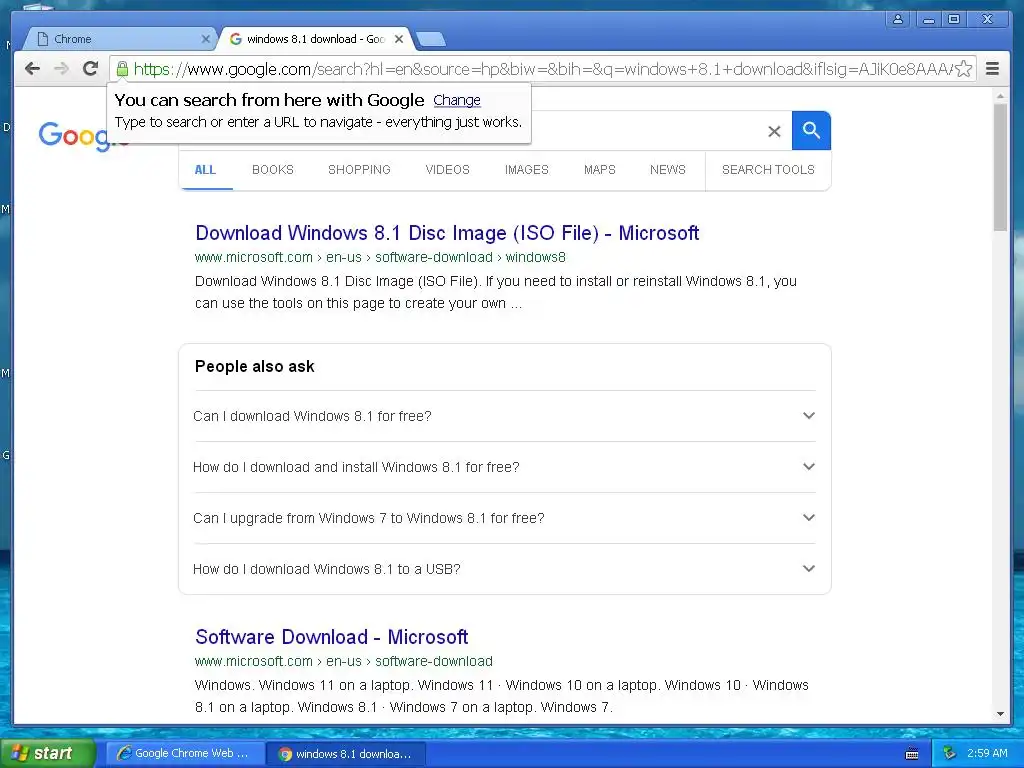Click the 2:59 AM clock
Image resolution: width=1024 pixels, height=768 pixels.
(987, 754)
